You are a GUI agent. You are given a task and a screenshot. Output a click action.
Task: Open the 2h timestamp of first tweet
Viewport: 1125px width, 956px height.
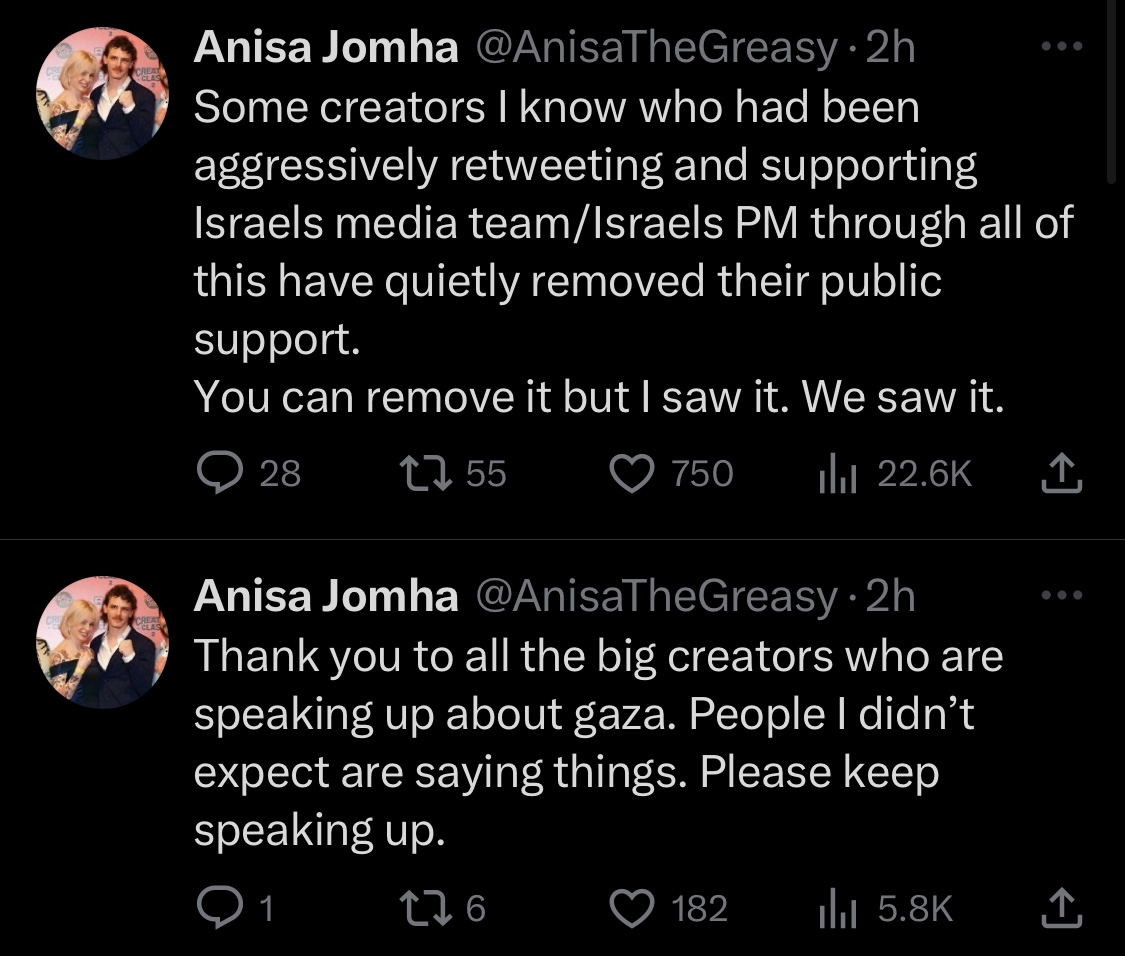[x=890, y=47]
